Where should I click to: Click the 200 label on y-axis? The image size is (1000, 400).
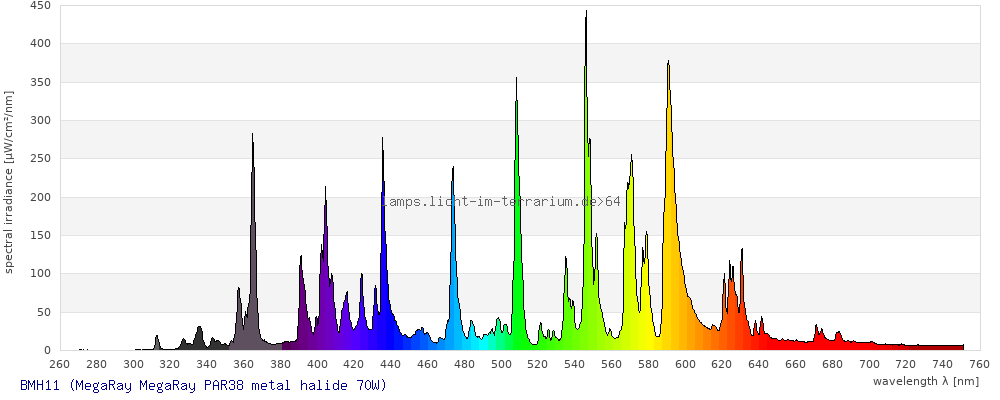coord(40,197)
